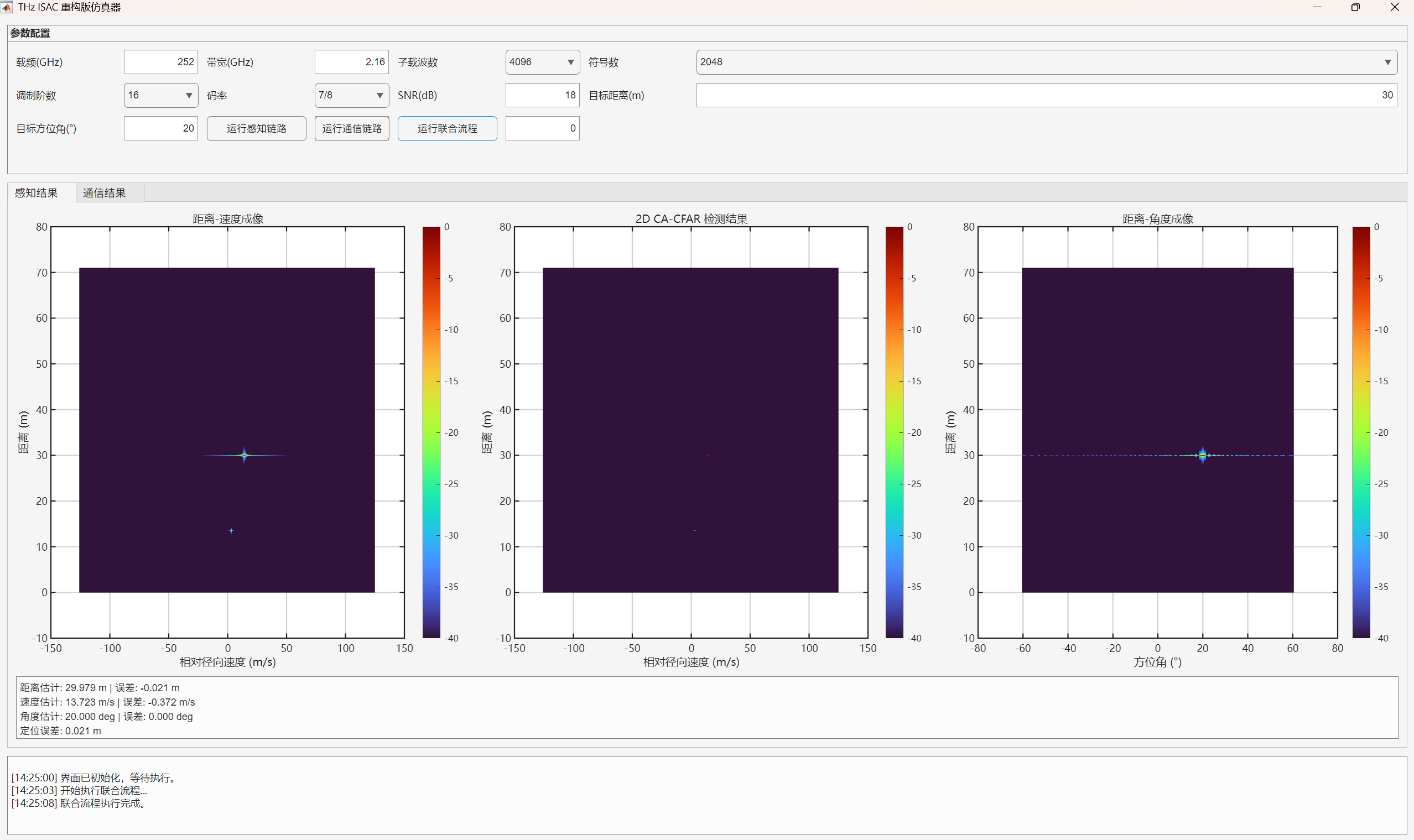
Task: Click the SNR(dB) input field
Action: click(542, 95)
